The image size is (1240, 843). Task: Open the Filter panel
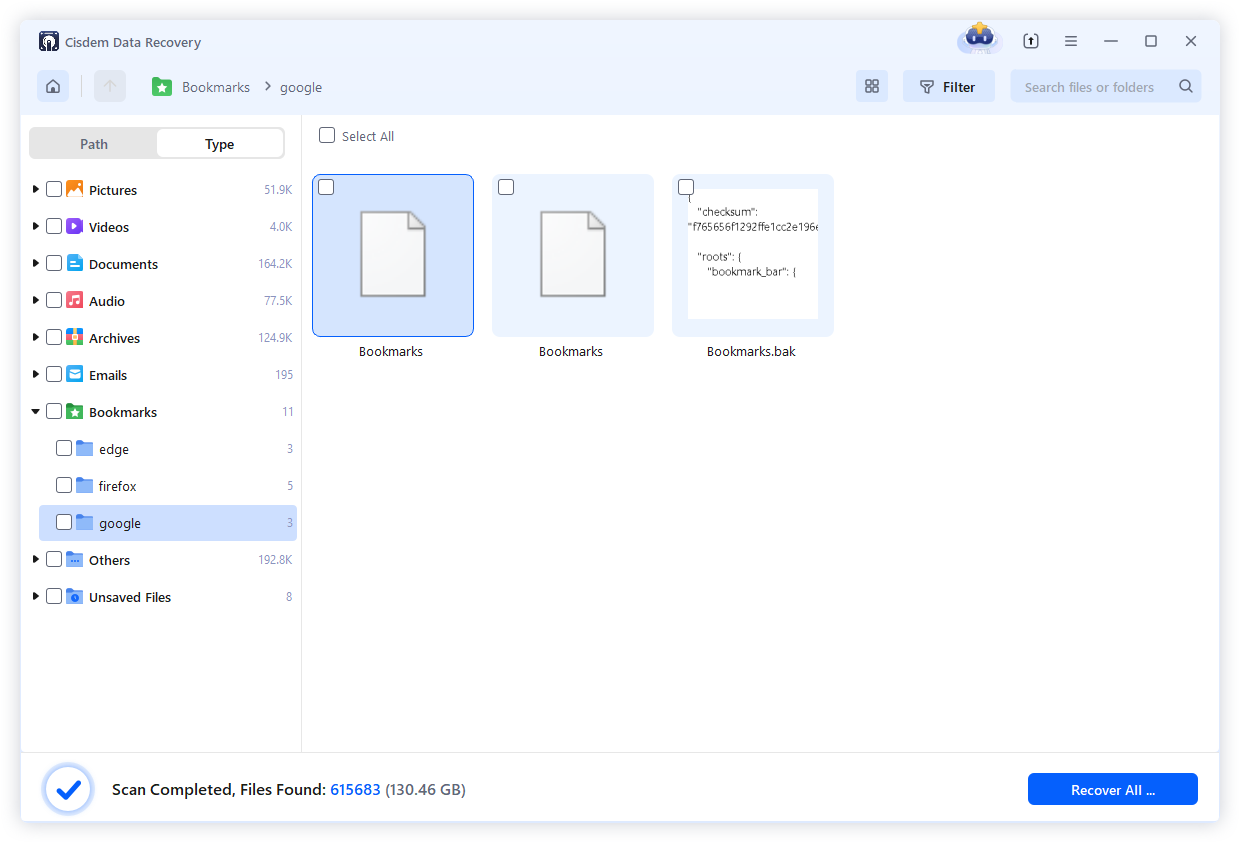click(948, 86)
